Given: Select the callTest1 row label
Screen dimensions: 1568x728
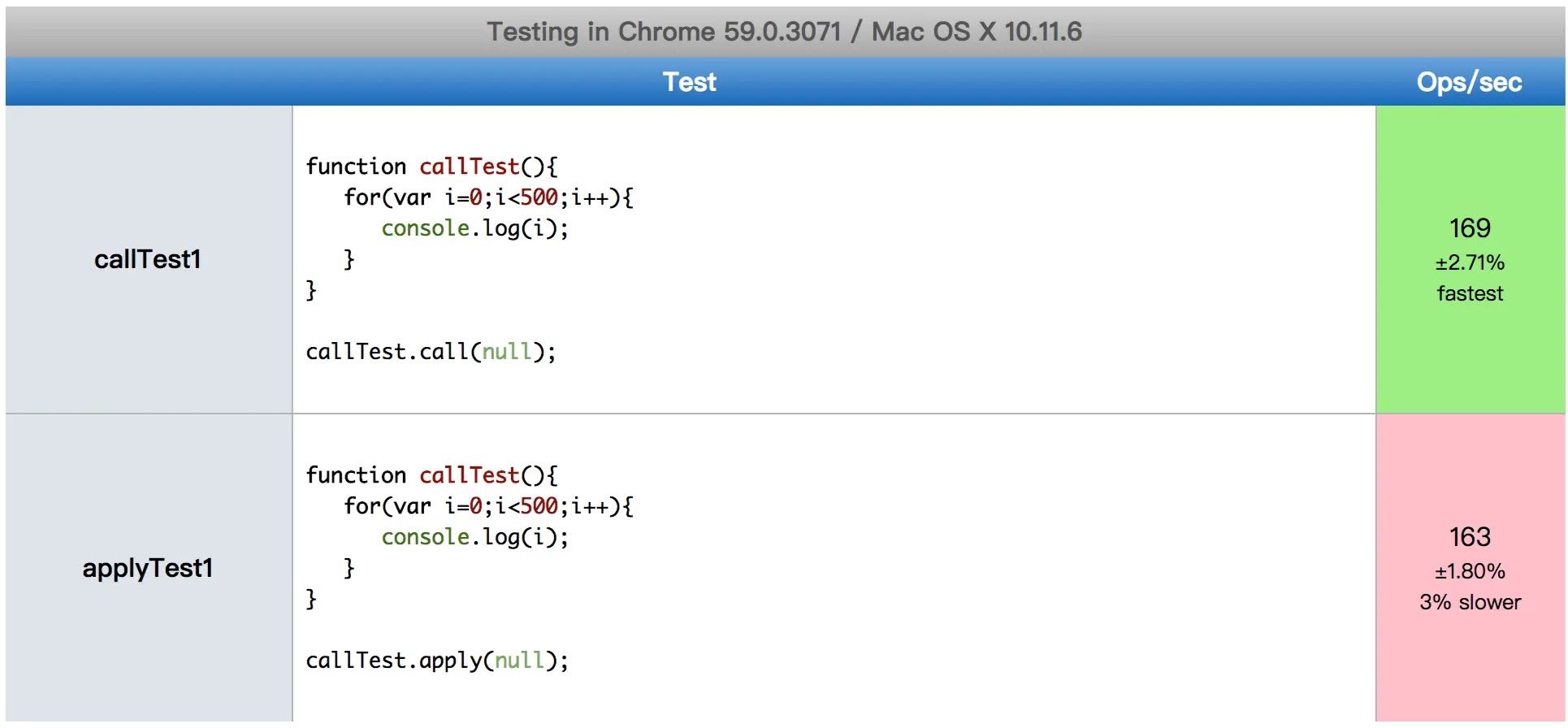Looking at the screenshot, I should pyautogui.click(x=147, y=259).
